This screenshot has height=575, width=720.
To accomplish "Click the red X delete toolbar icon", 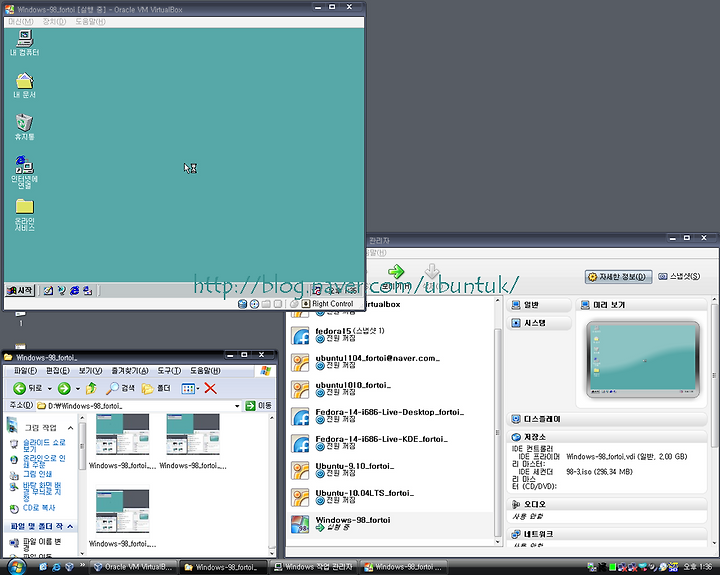I will click(x=210, y=389).
